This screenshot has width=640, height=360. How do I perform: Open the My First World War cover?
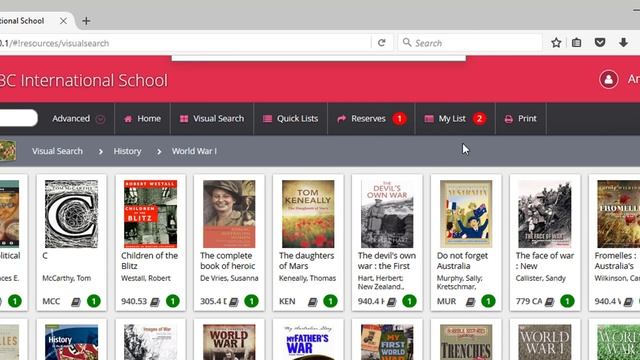point(387,342)
